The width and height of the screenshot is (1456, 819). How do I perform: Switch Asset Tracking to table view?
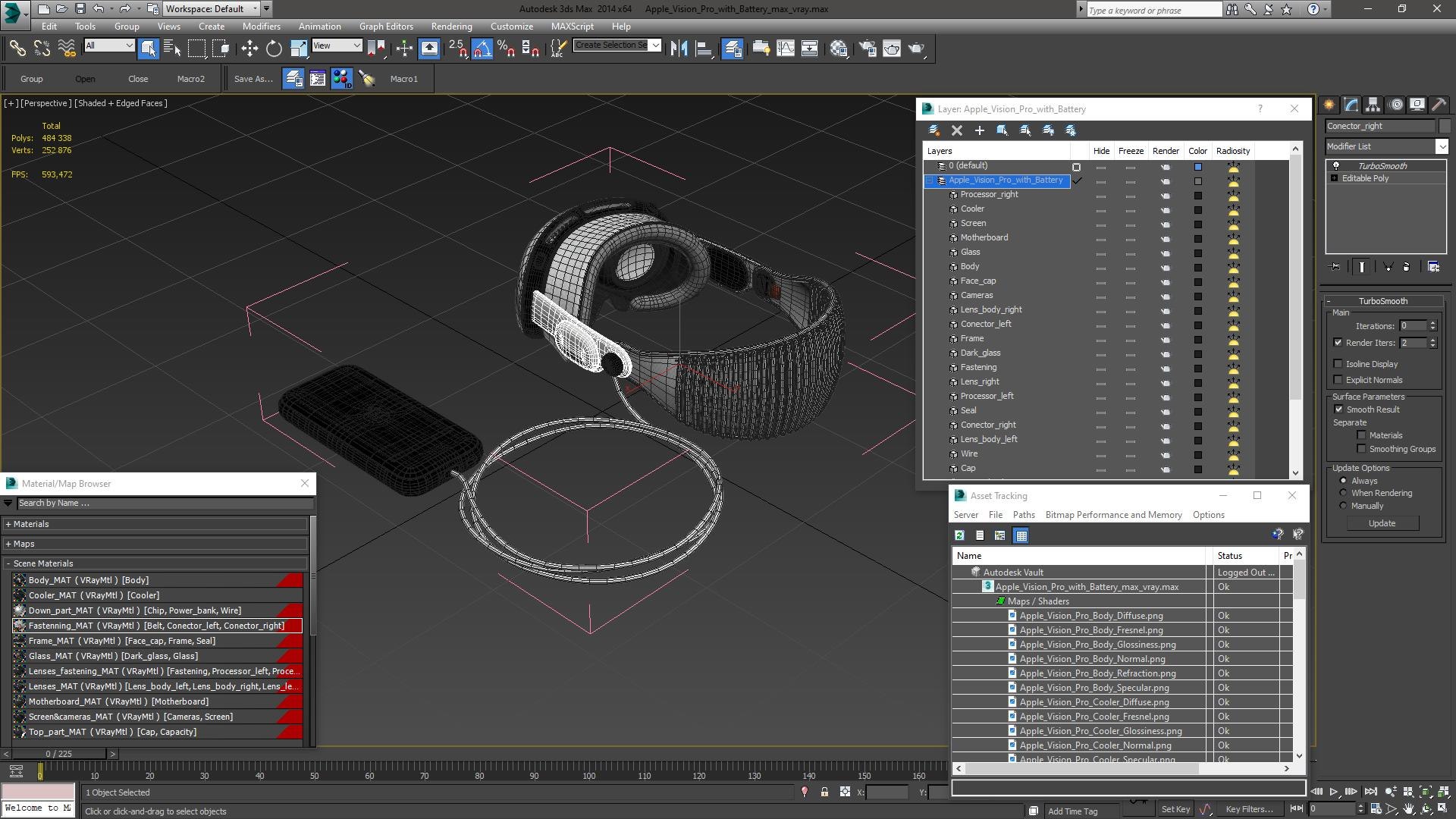pos(1021,535)
